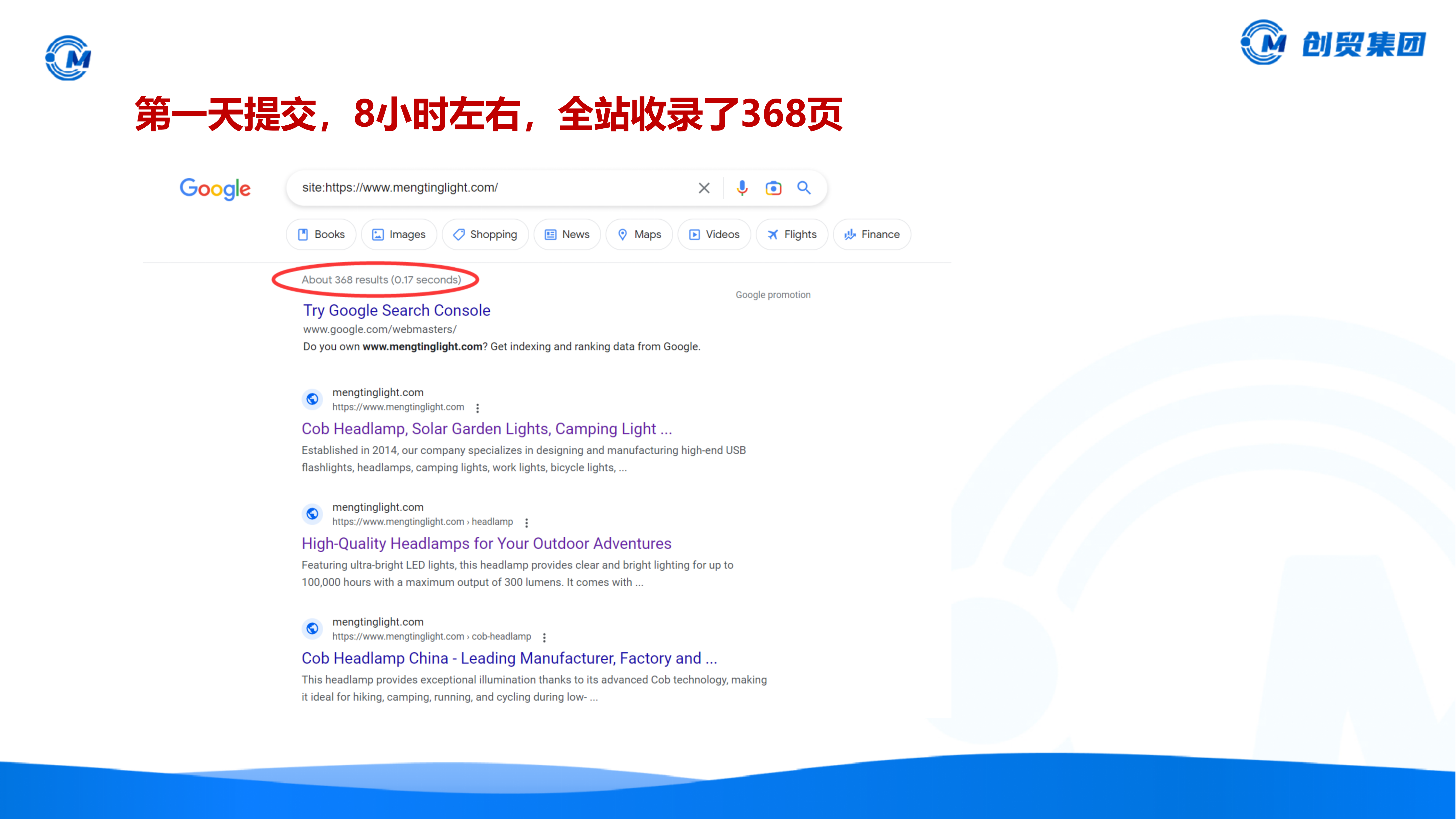This screenshot has width=1456, height=819.
Task: Click the voice search microphone icon
Action: 742,188
